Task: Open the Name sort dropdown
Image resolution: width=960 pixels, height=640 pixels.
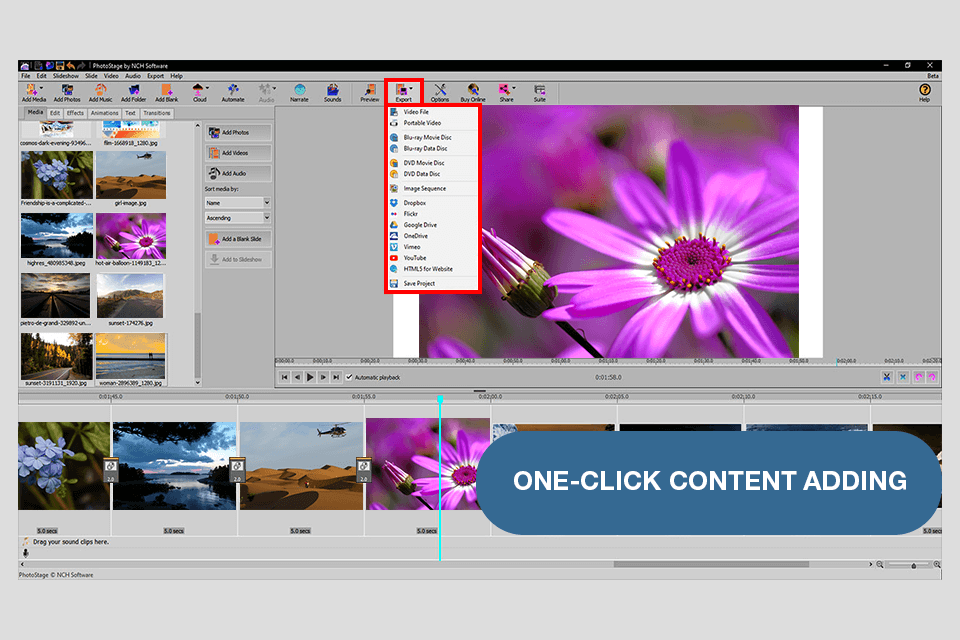Action: tap(238, 203)
